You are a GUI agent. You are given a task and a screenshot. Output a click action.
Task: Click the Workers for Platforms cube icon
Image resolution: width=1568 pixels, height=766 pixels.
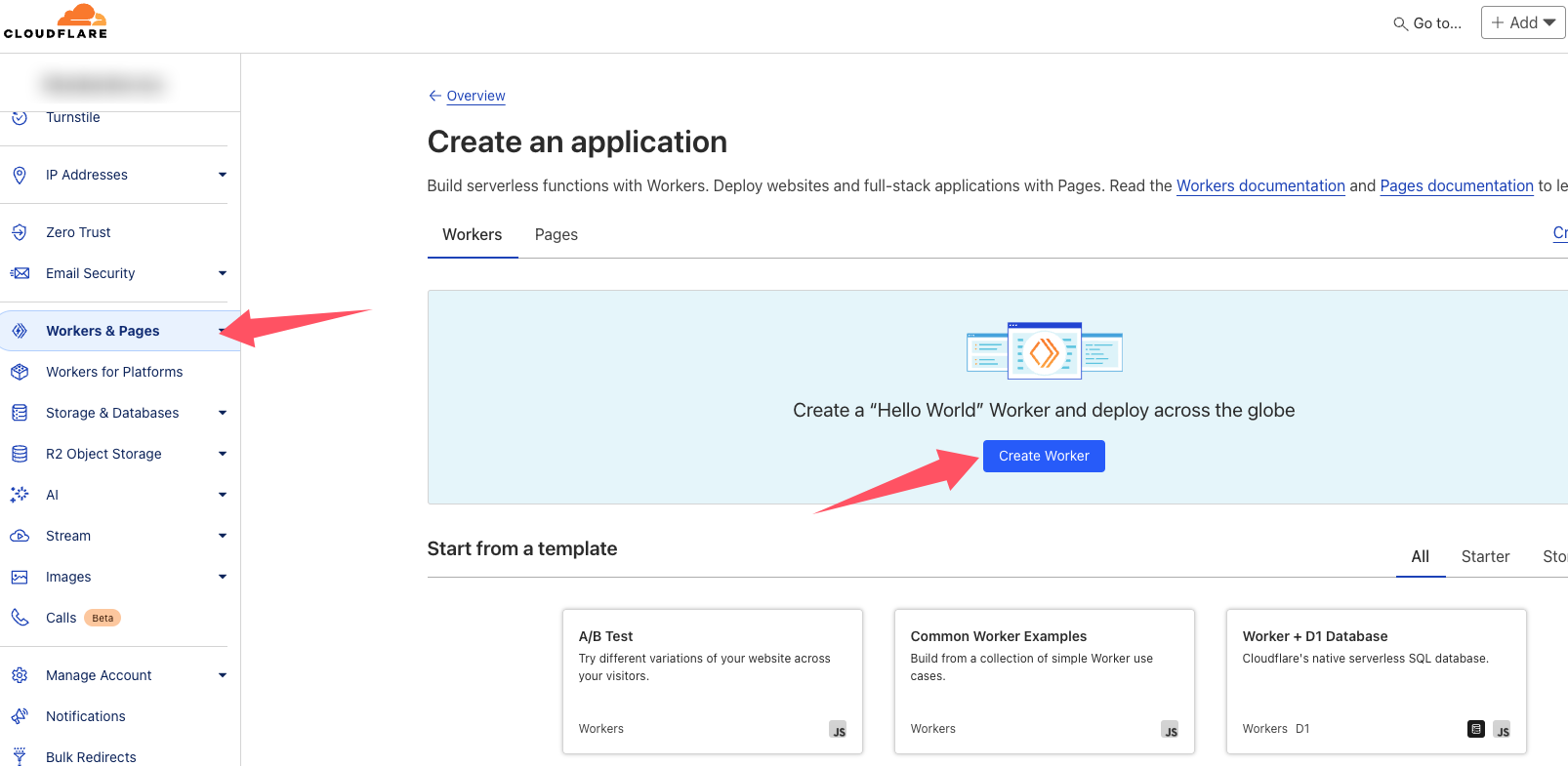pyautogui.click(x=20, y=372)
